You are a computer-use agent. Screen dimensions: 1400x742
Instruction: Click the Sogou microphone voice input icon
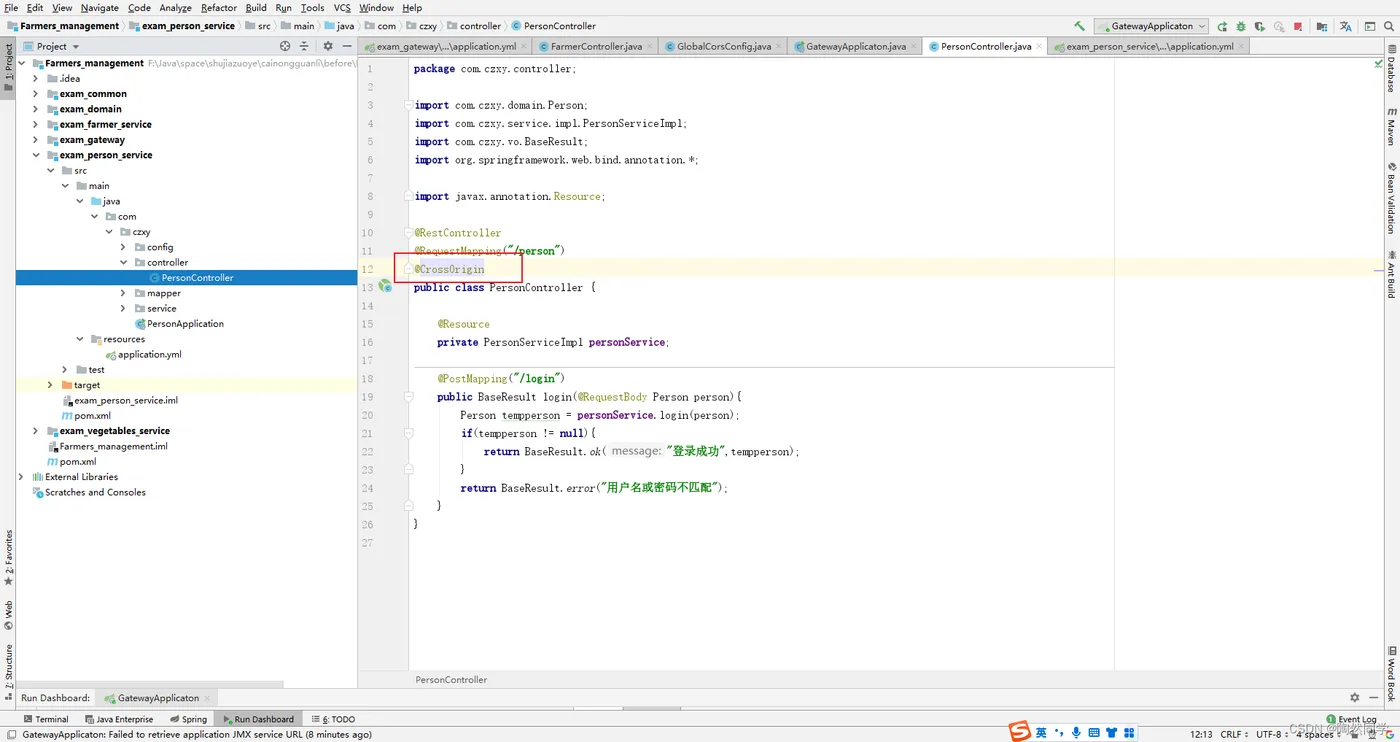[x=1076, y=733]
